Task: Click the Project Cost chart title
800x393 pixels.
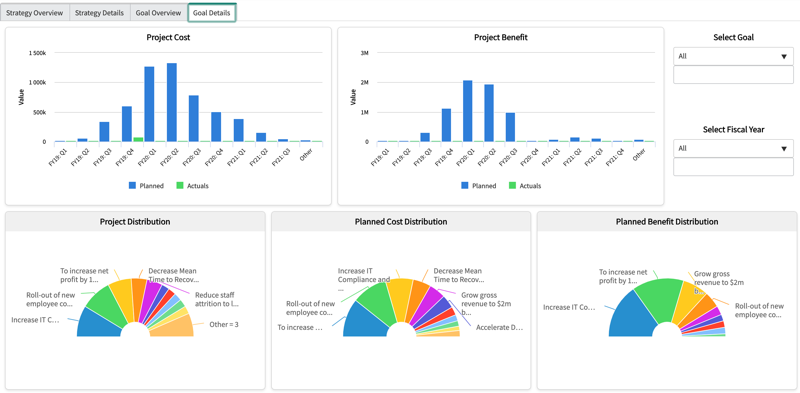Action: (168, 37)
